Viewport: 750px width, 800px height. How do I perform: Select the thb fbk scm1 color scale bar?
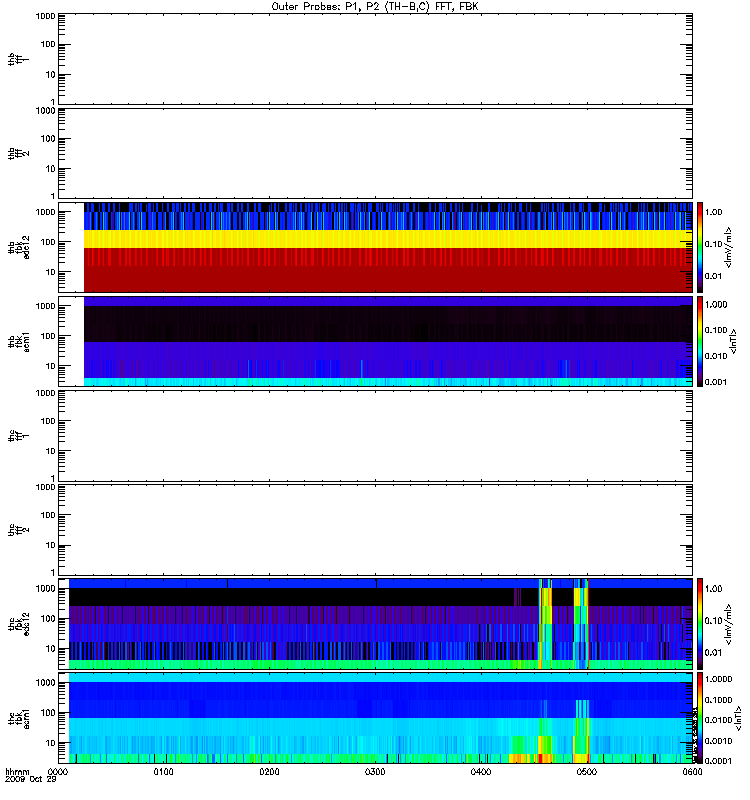[700, 341]
